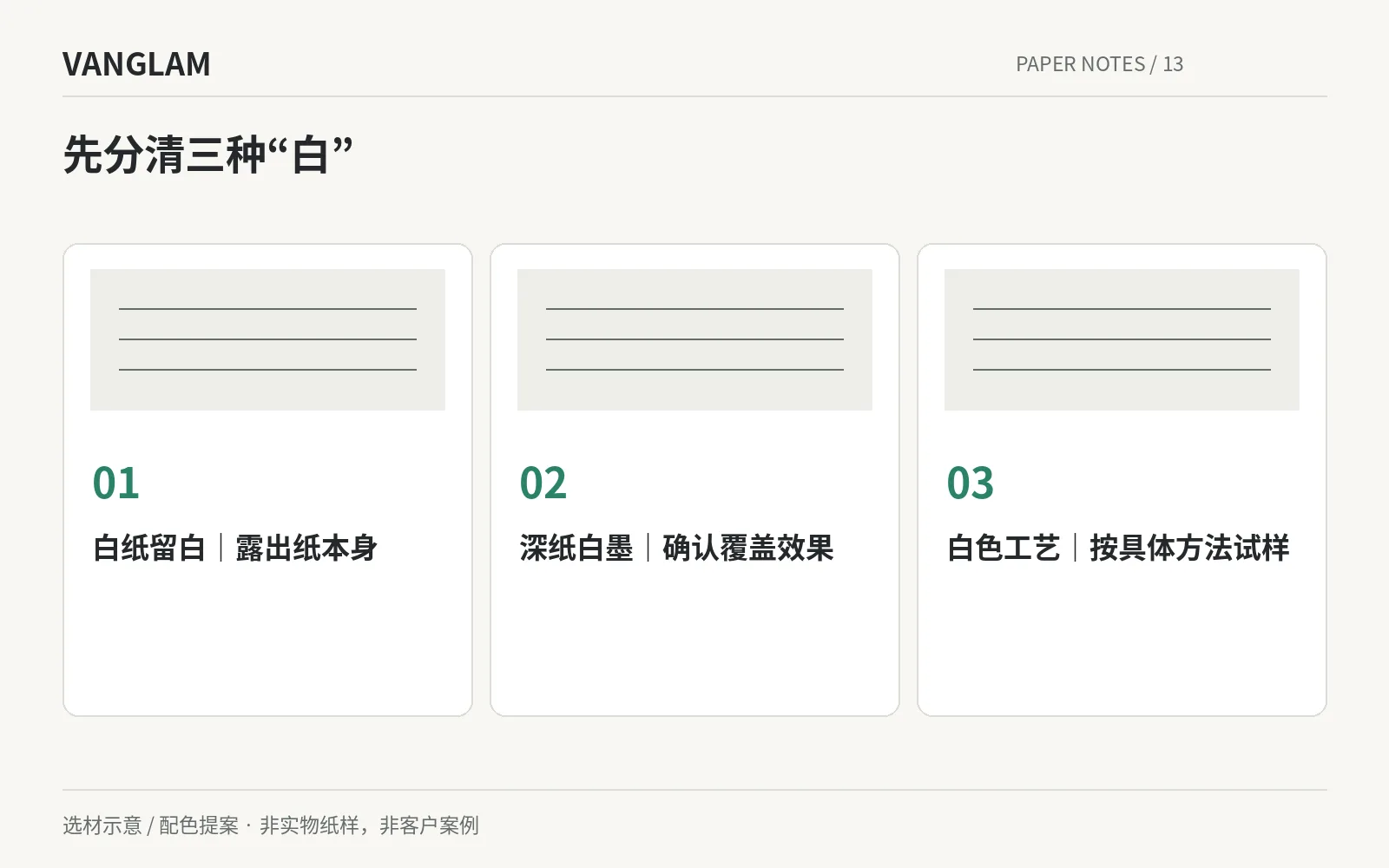The height and width of the screenshot is (868, 1389).
Task: Click the heading 先分清三种“白”
Action: 208,155
